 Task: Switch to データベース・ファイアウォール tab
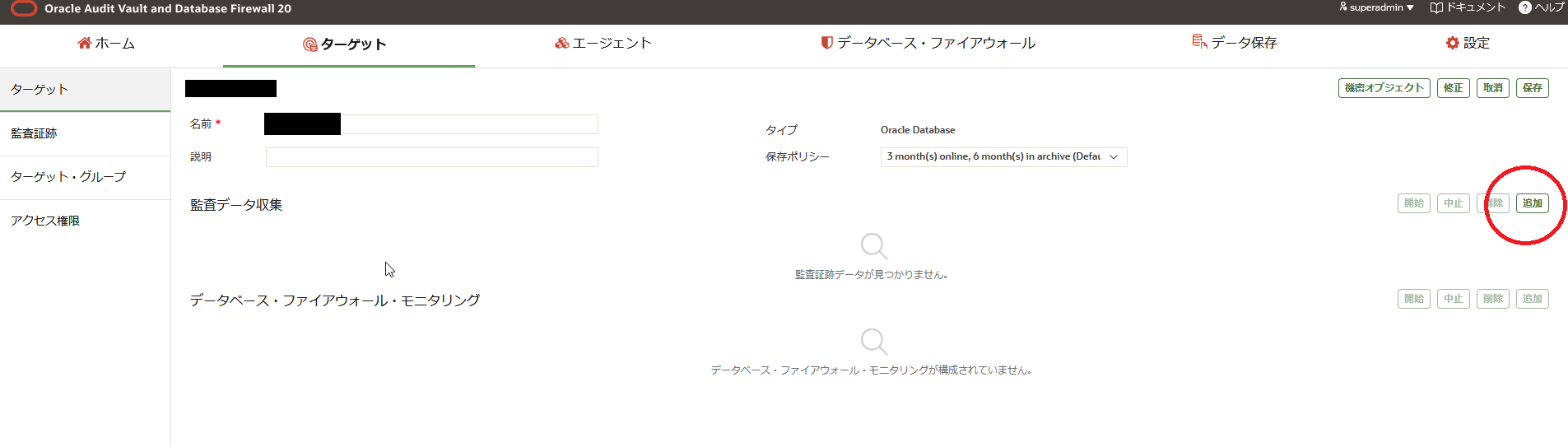coord(928,43)
